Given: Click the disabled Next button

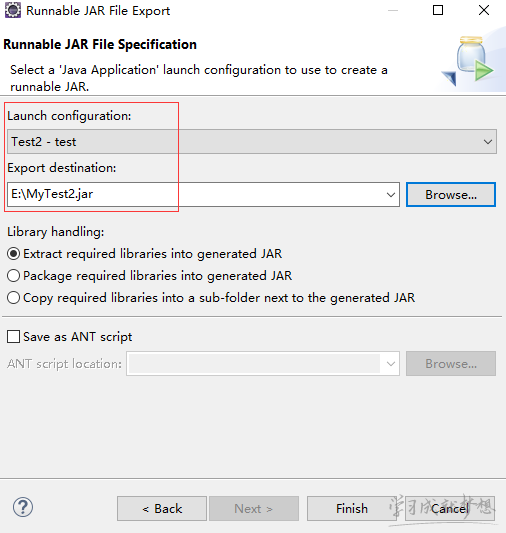Looking at the screenshot, I should pos(254,509).
